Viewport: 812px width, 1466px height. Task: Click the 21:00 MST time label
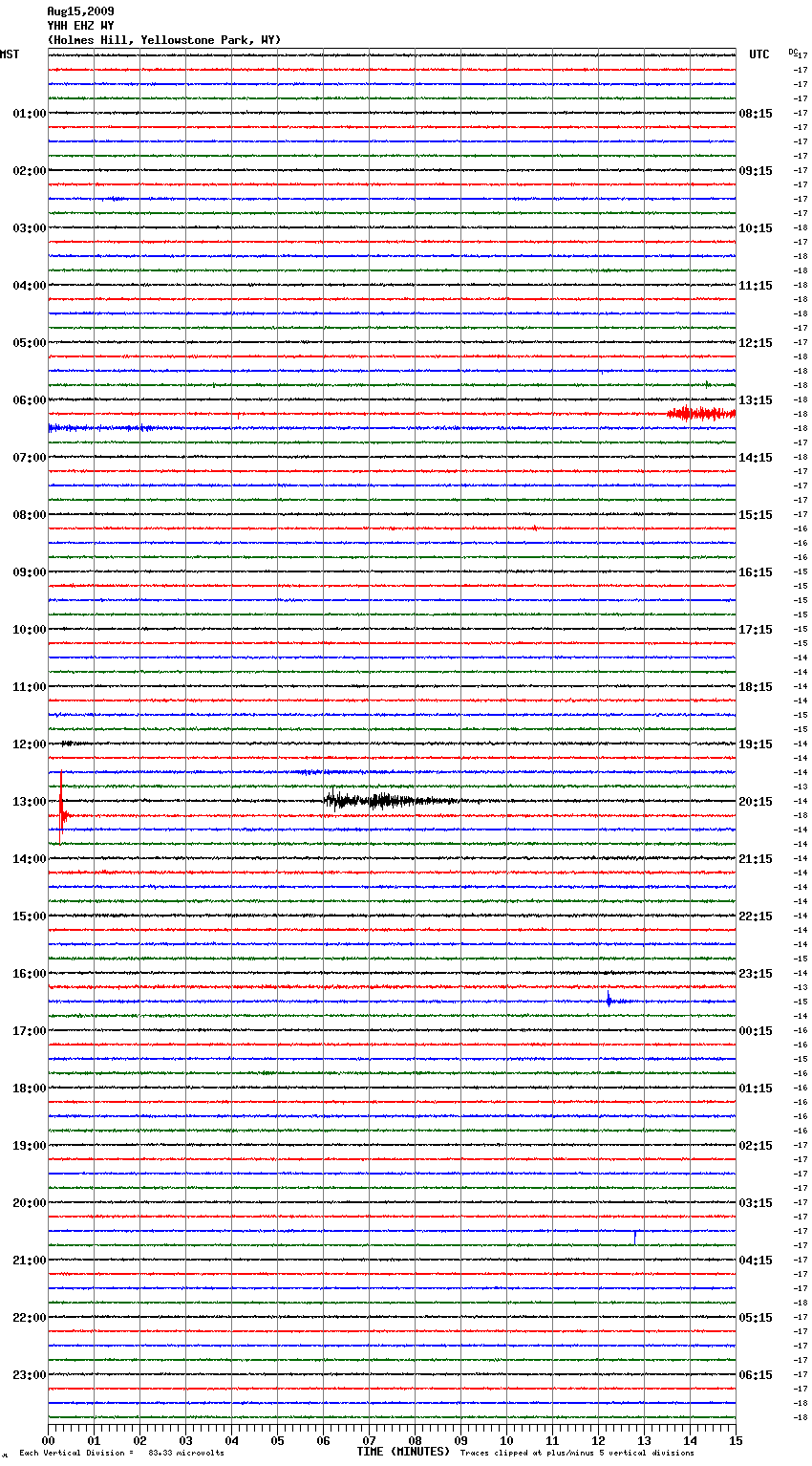[30, 1261]
